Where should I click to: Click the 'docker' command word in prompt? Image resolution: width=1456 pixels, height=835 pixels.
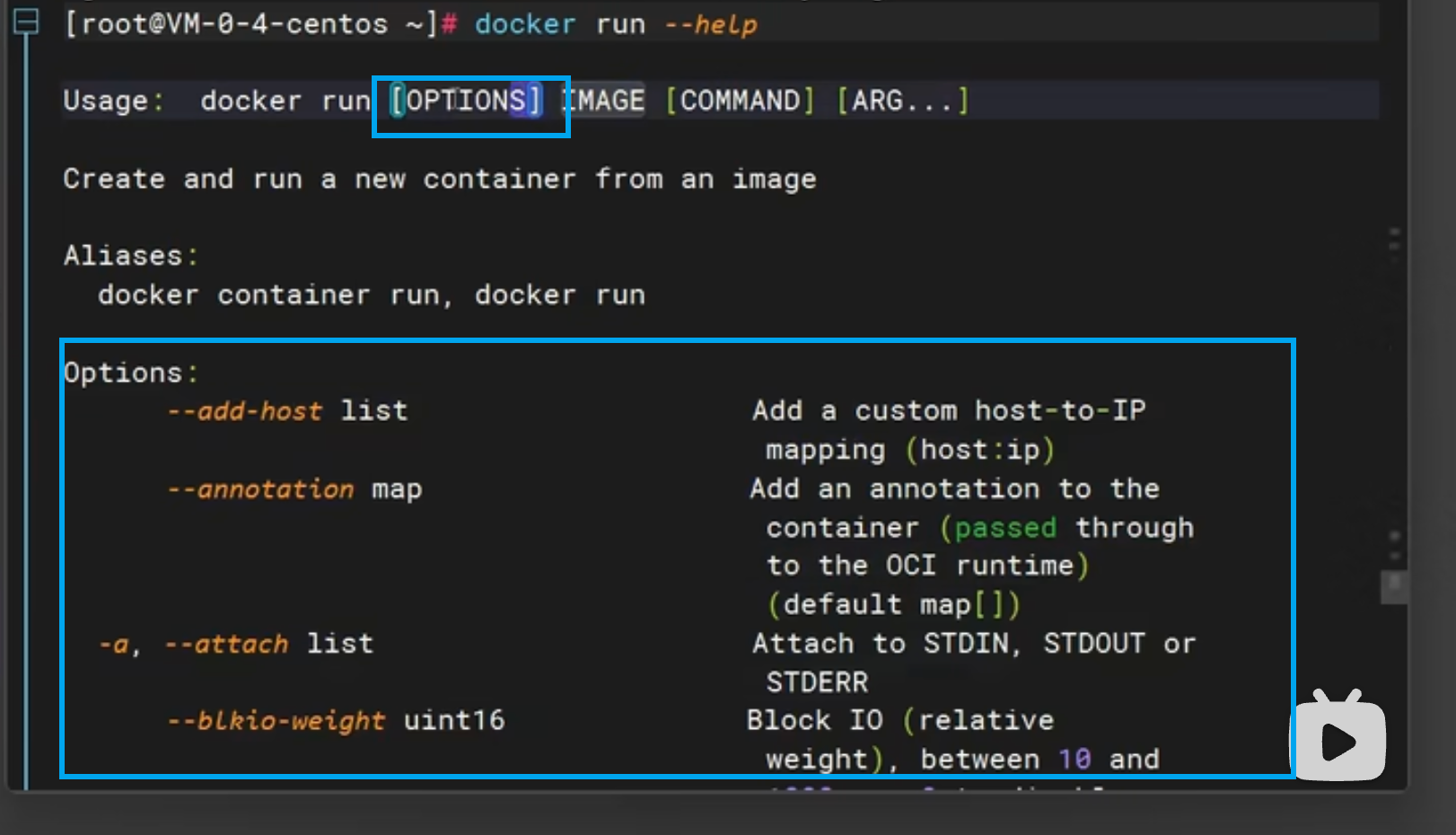pos(525,24)
